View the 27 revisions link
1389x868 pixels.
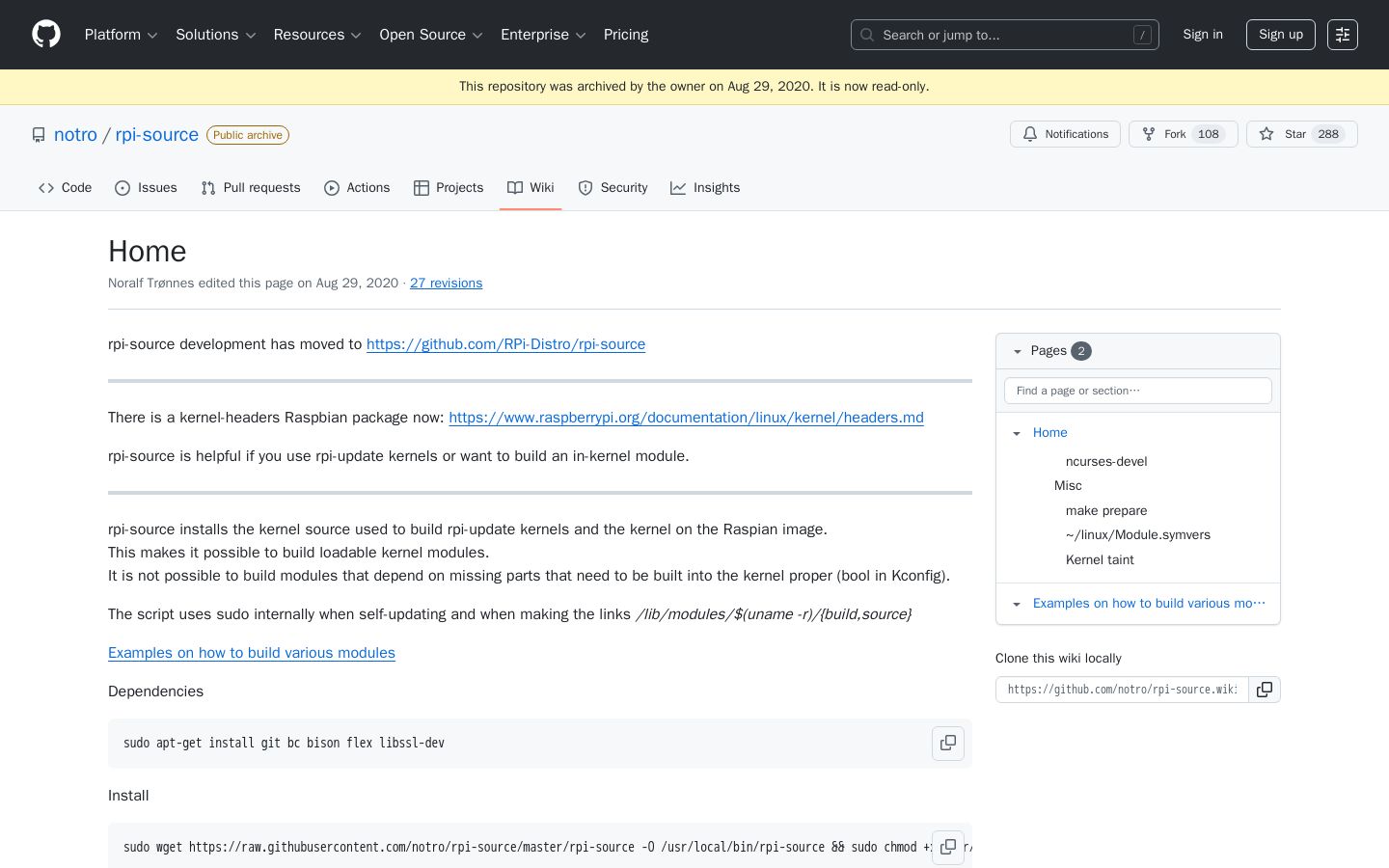click(446, 284)
